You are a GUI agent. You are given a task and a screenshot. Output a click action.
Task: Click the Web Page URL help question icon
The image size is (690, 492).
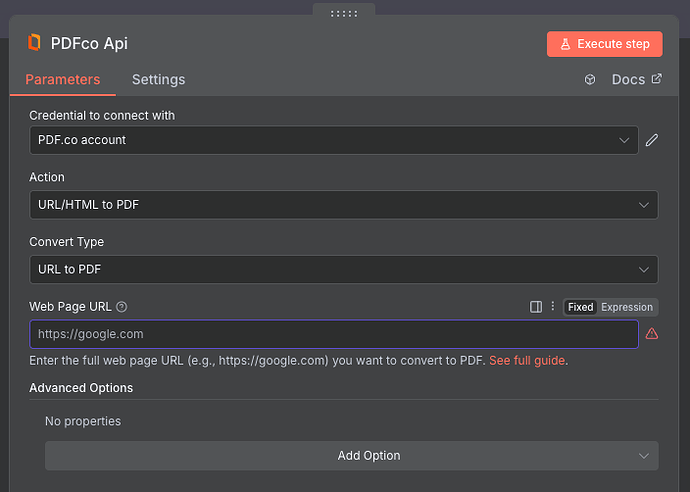tap(122, 307)
